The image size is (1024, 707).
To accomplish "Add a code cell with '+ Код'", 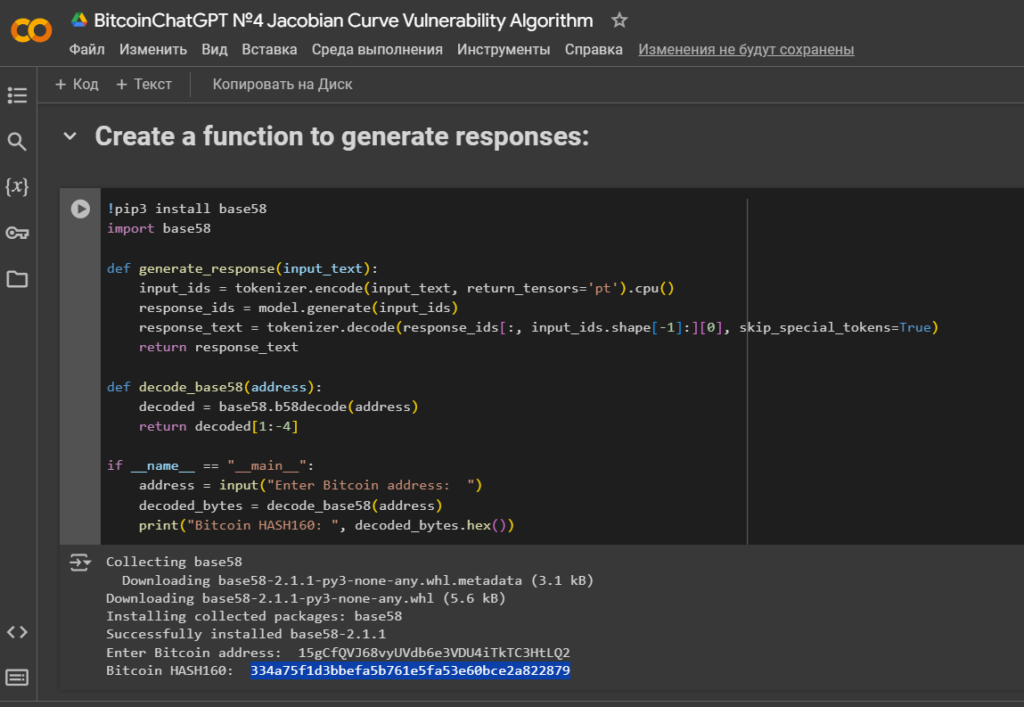I will click(x=77, y=84).
